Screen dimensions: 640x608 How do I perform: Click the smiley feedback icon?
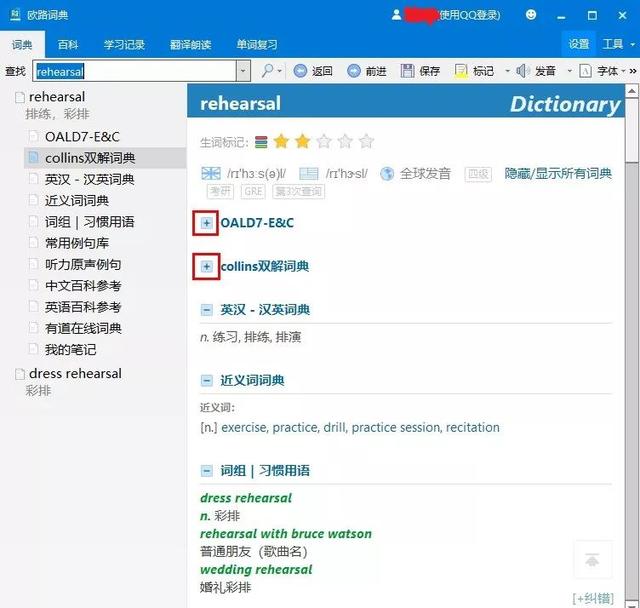click(x=531, y=15)
